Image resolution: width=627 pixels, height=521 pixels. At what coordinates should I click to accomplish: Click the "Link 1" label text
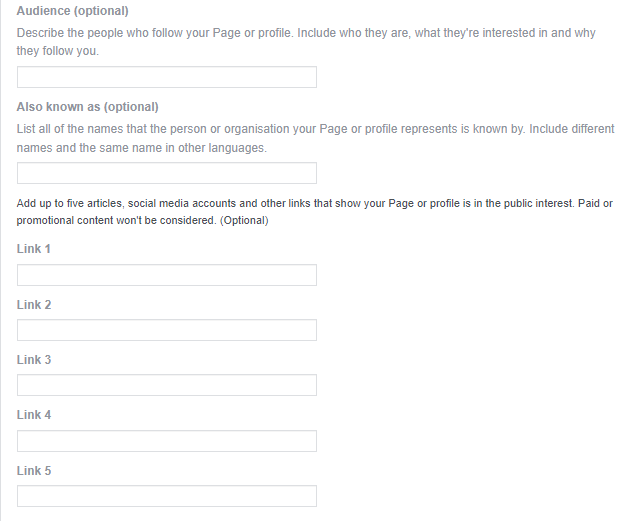(34, 249)
